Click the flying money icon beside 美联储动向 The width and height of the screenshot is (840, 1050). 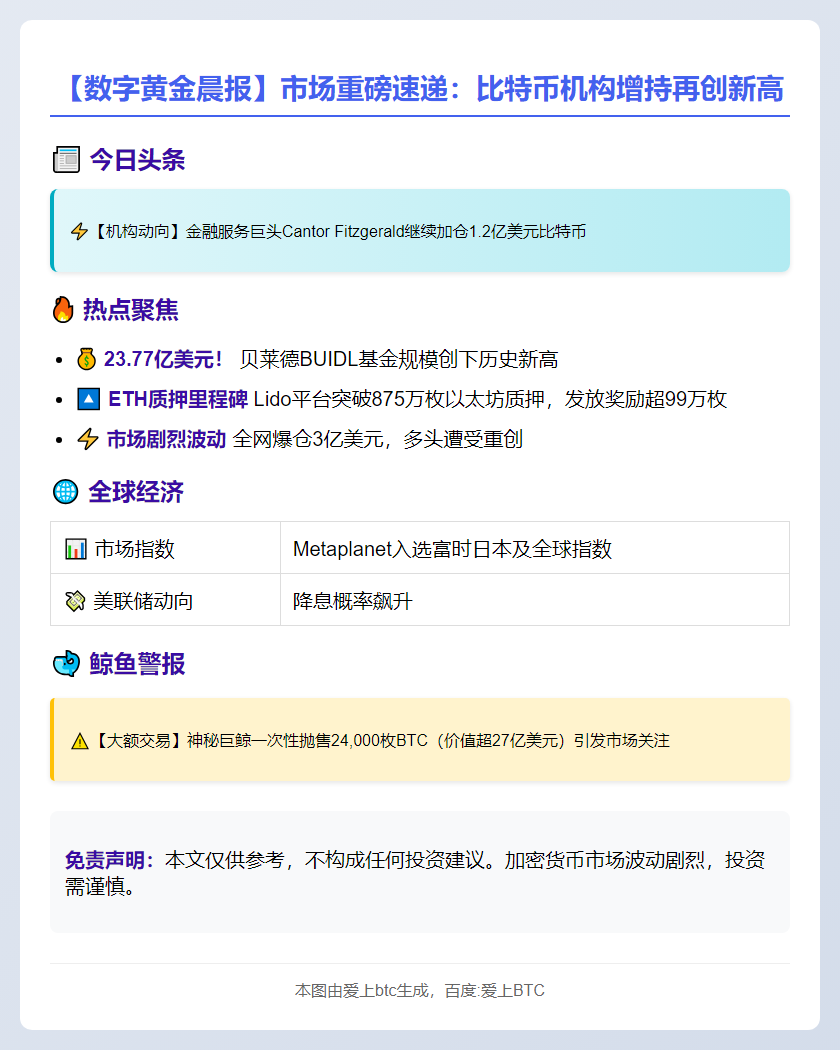point(76,601)
